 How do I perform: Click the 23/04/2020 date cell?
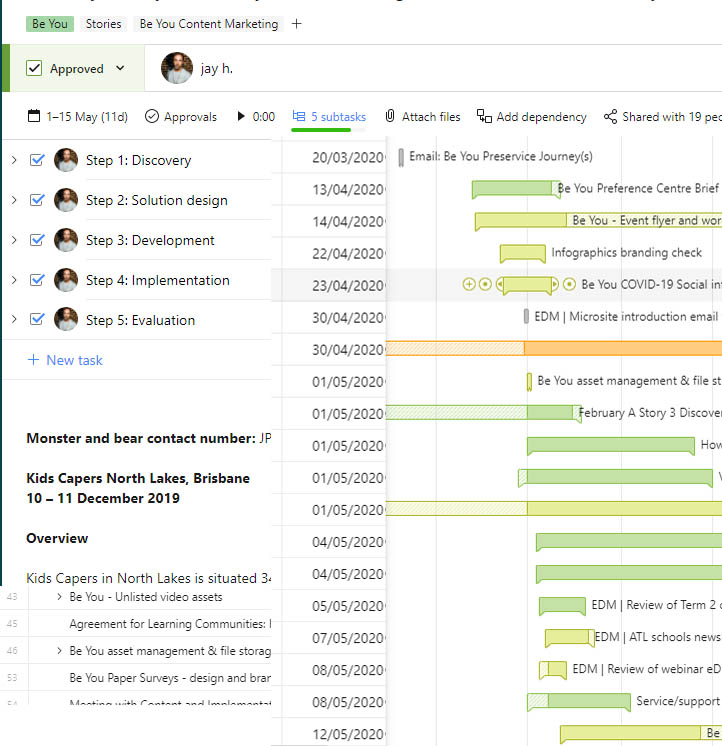coord(348,285)
